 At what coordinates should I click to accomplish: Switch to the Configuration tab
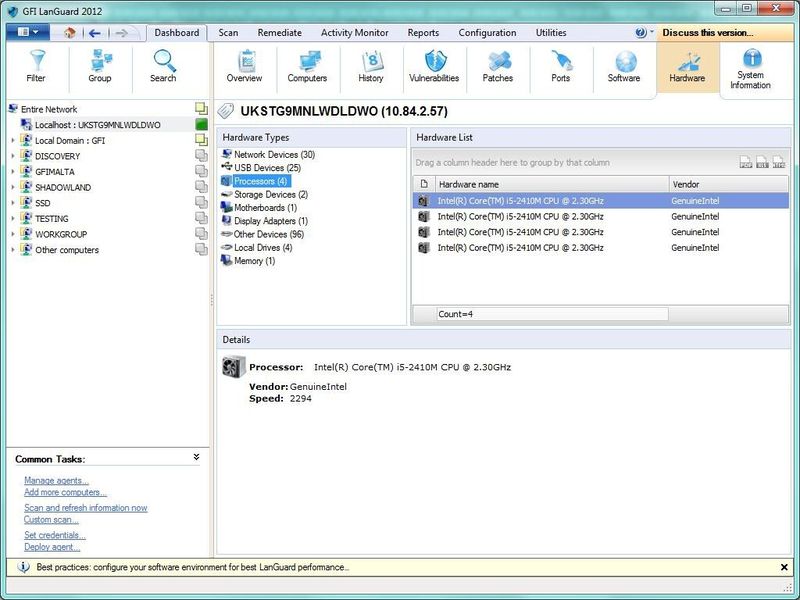pyautogui.click(x=487, y=33)
